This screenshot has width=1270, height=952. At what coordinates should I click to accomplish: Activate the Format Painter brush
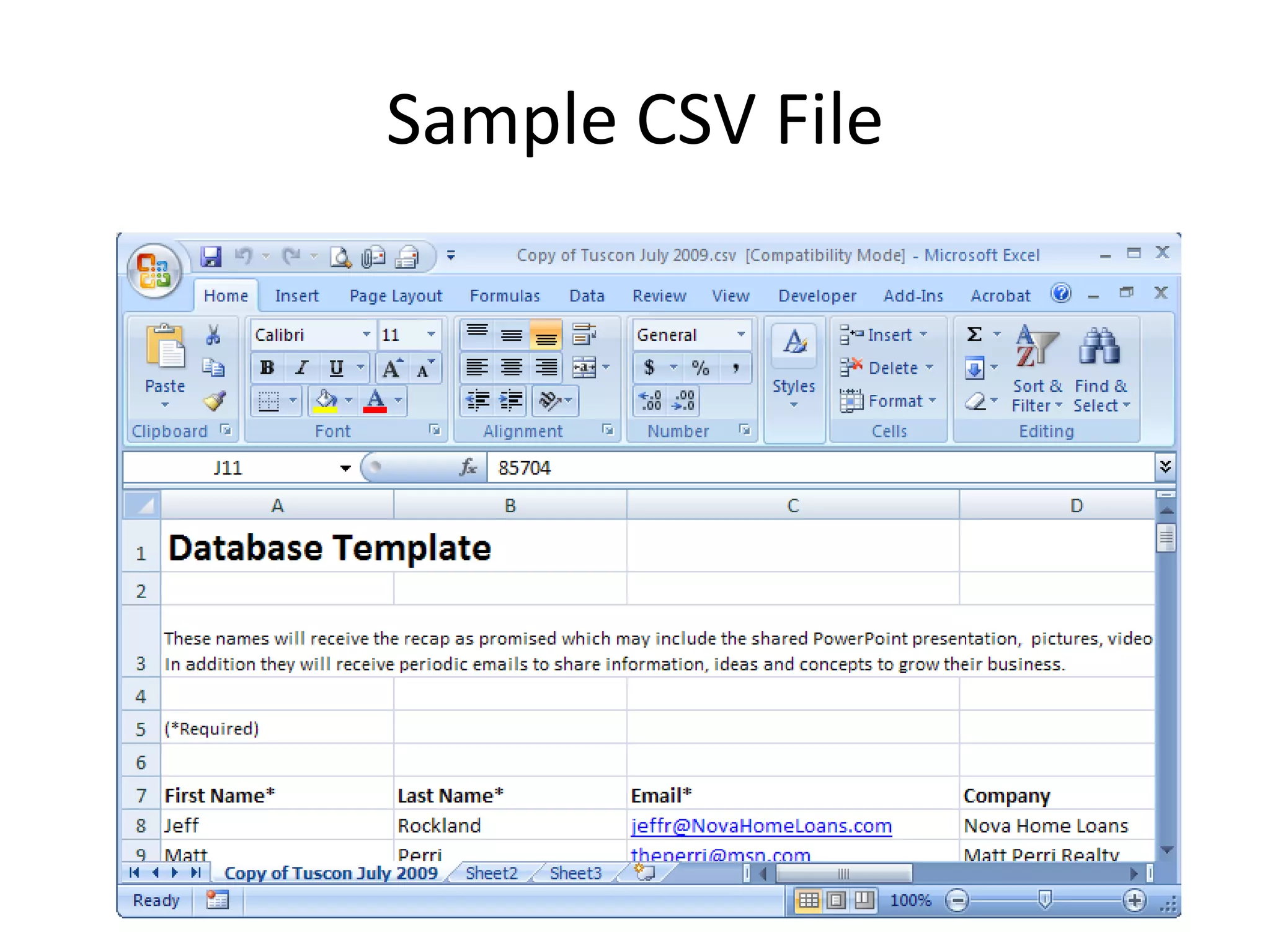pos(215,401)
